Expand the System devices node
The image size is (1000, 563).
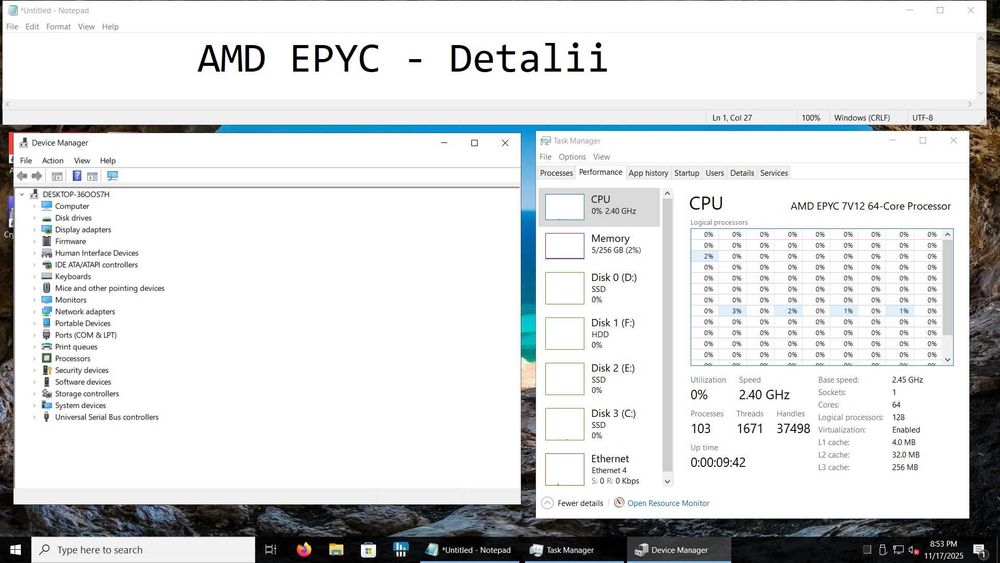click(x=34, y=406)
